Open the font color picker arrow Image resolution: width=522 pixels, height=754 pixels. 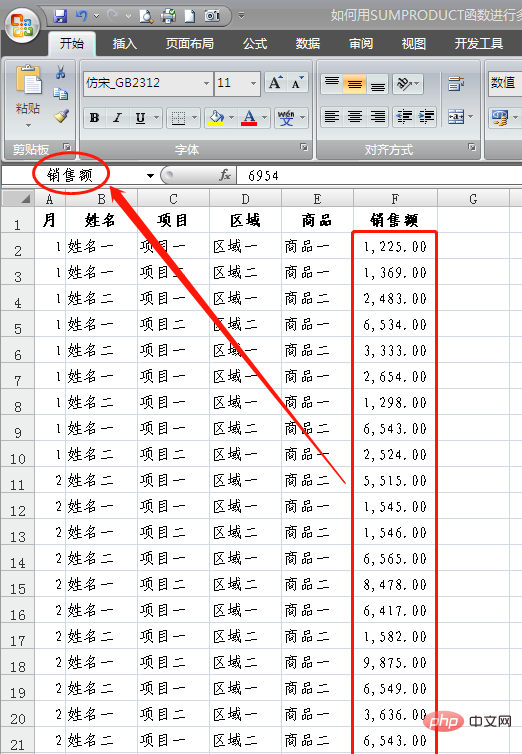point(264,117)
